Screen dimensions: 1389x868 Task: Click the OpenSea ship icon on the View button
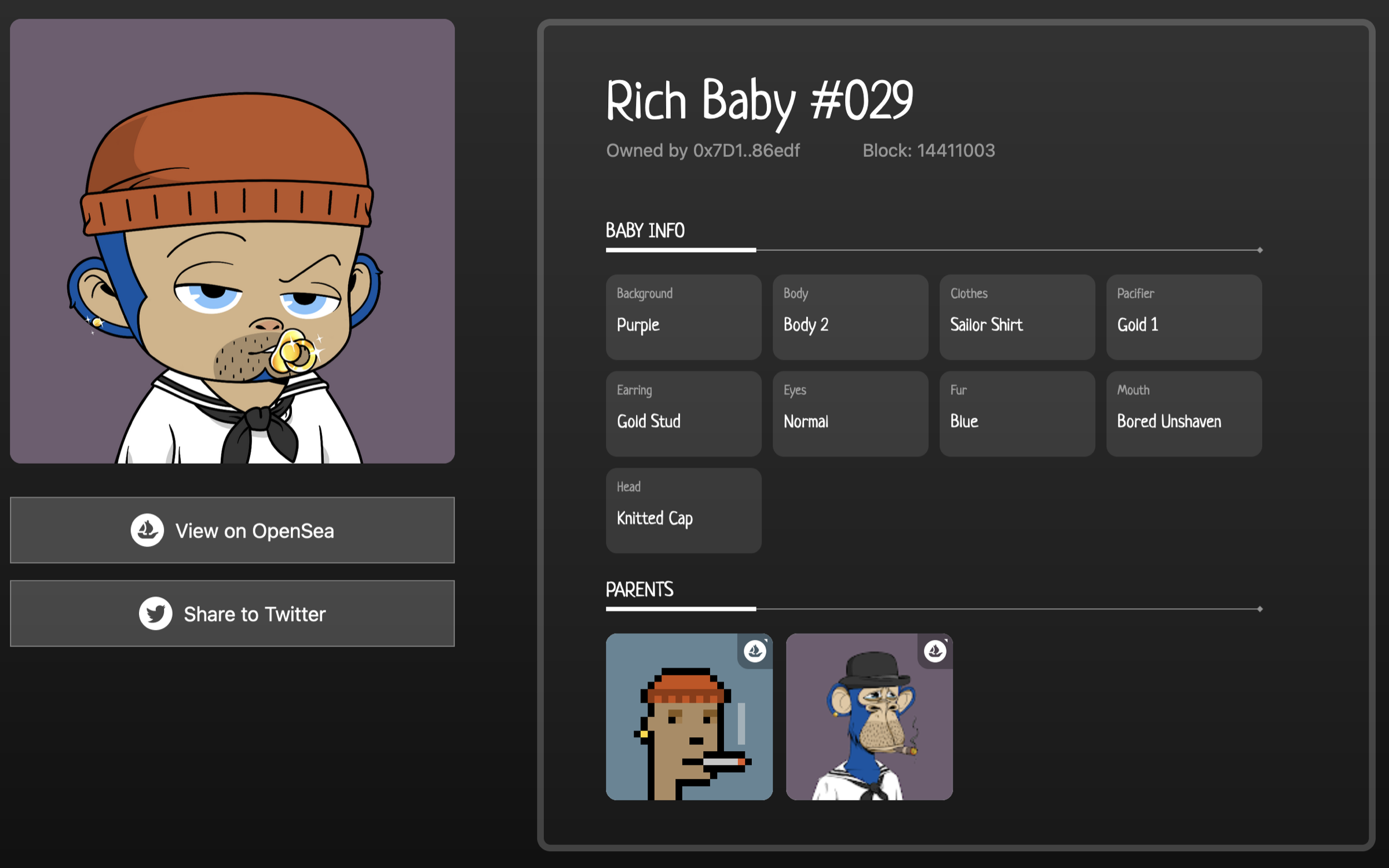(147, 530)
